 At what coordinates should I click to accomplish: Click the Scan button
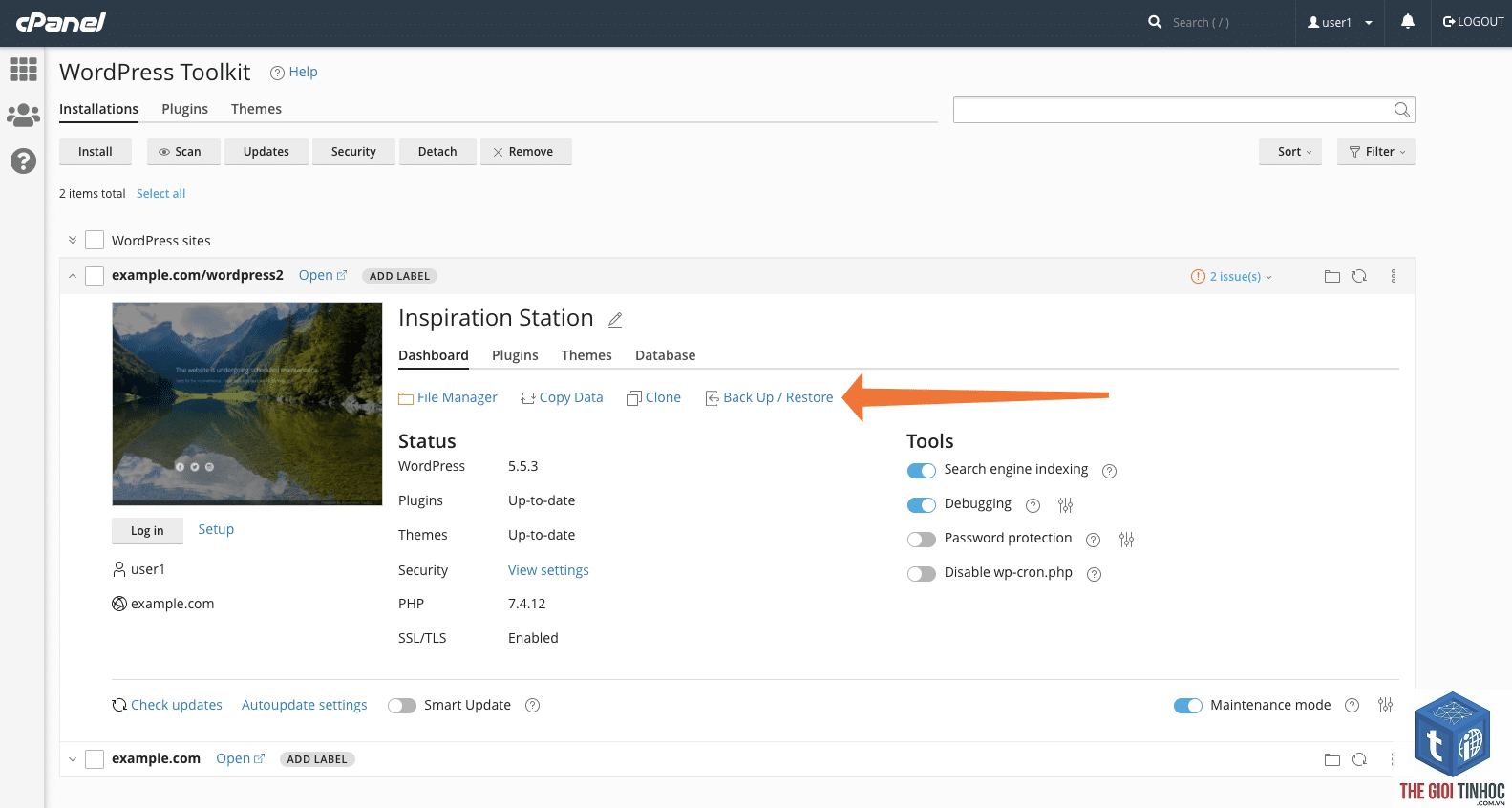pyautogui.click(x=183, y=152)
